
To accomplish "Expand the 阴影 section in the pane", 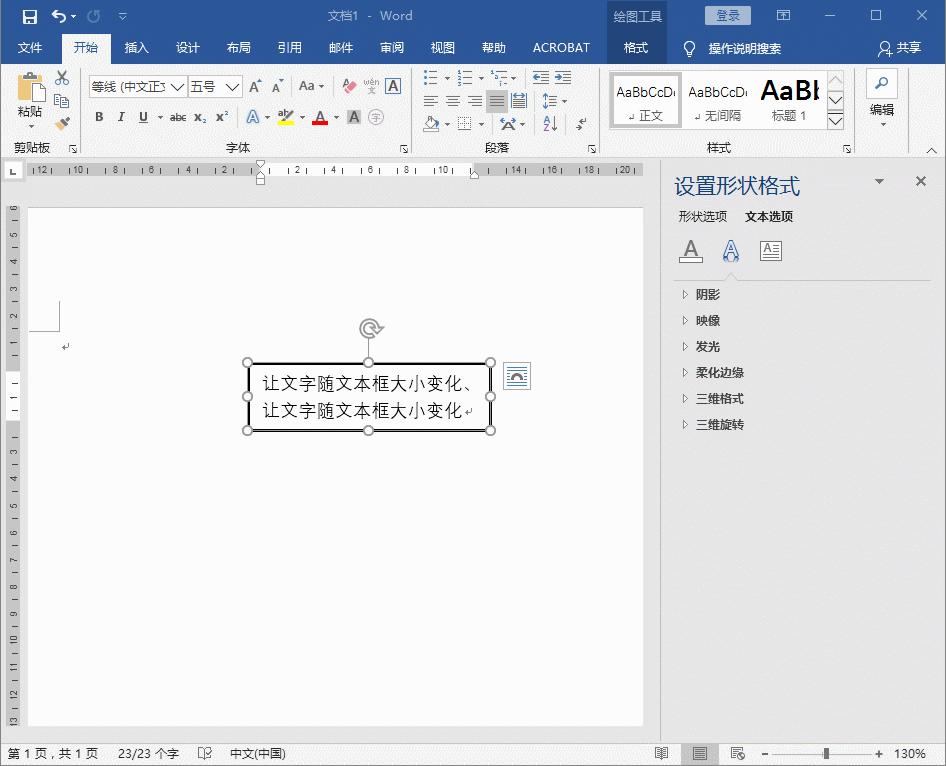I will click(x=706, y=294).
